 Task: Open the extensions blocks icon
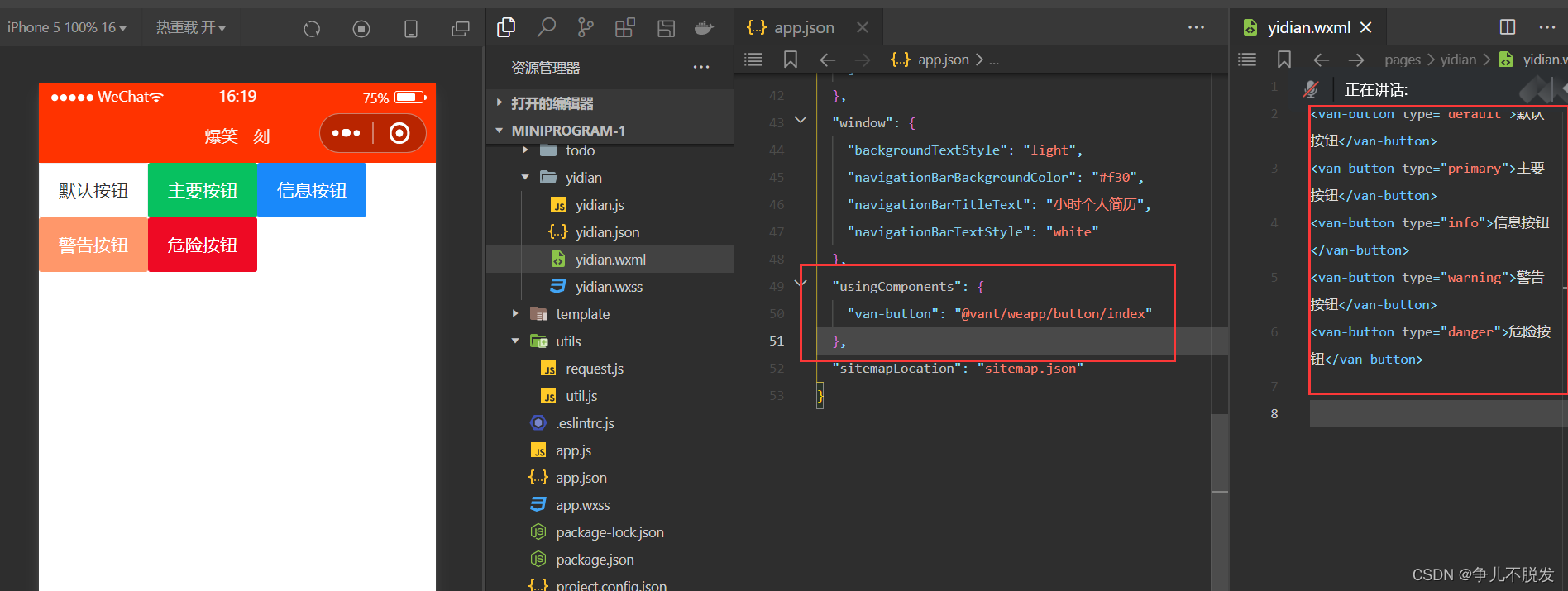pyautogui.click(x=625, y=28)
